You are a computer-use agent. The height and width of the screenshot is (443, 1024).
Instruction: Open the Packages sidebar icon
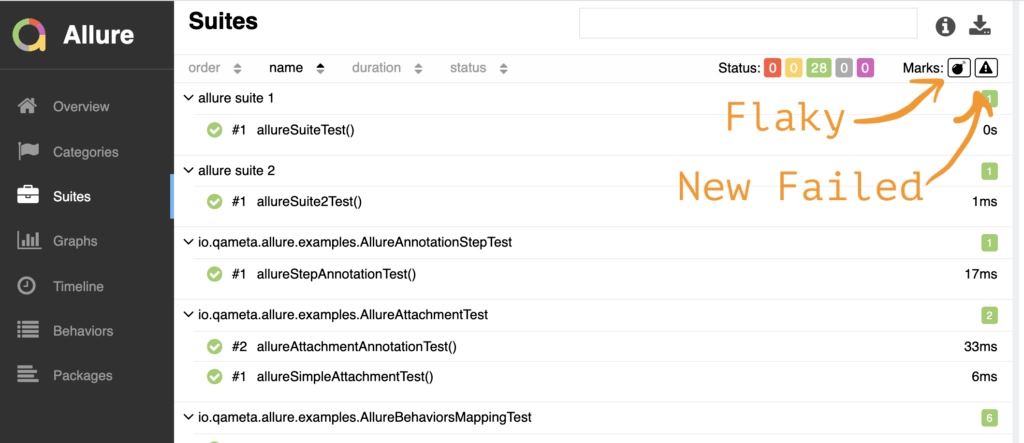[28, 375]
